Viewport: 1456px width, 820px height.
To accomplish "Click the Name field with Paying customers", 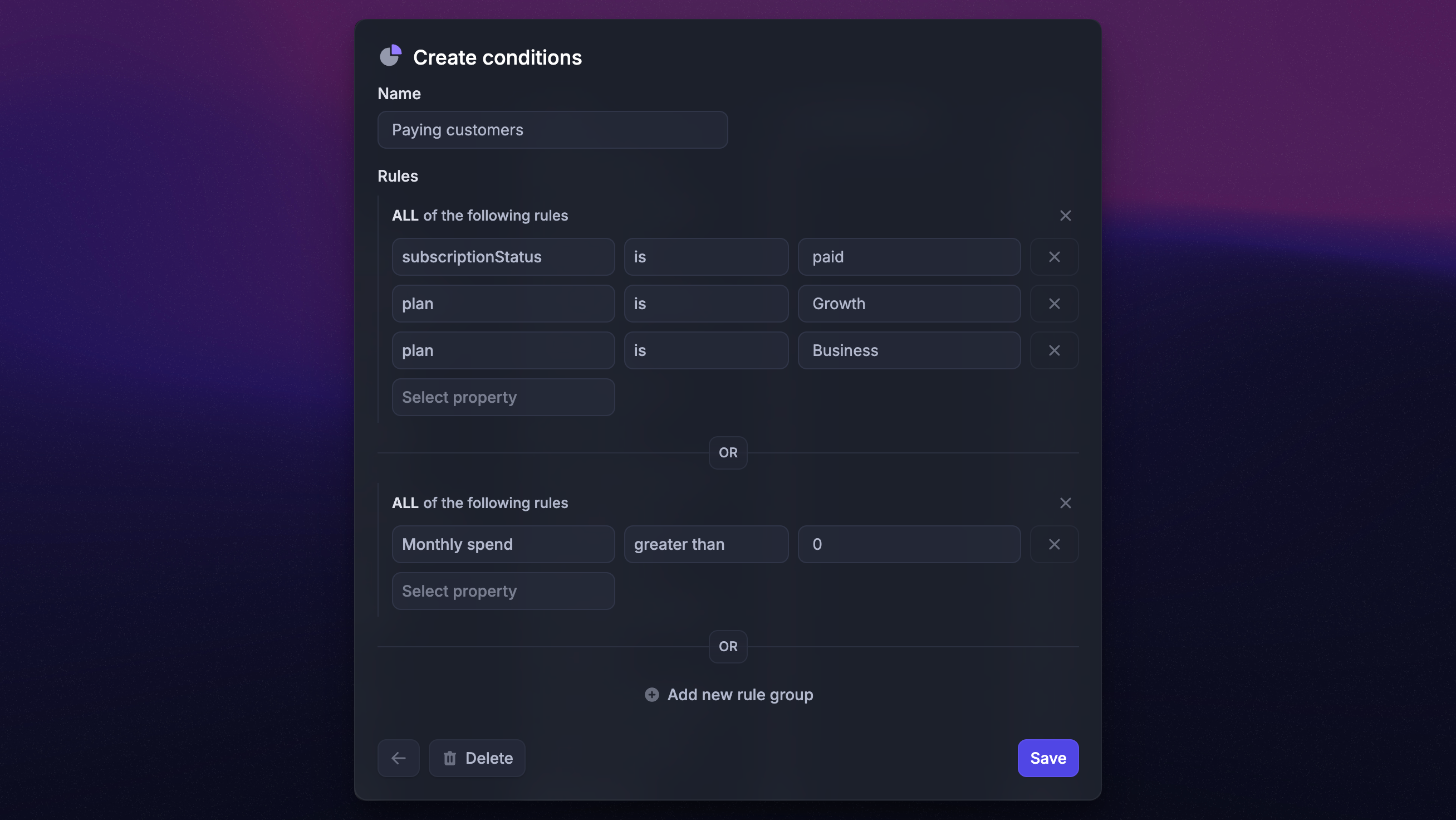I will click(x=552, y=129).
